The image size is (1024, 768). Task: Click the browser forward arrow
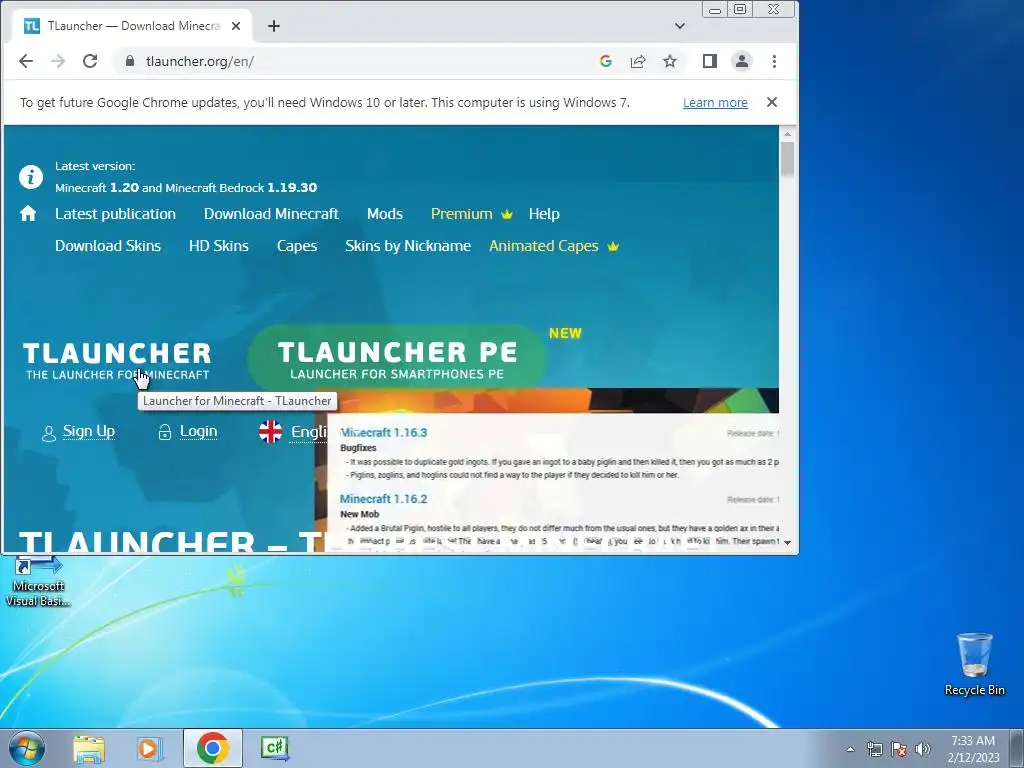coord(57,61)
